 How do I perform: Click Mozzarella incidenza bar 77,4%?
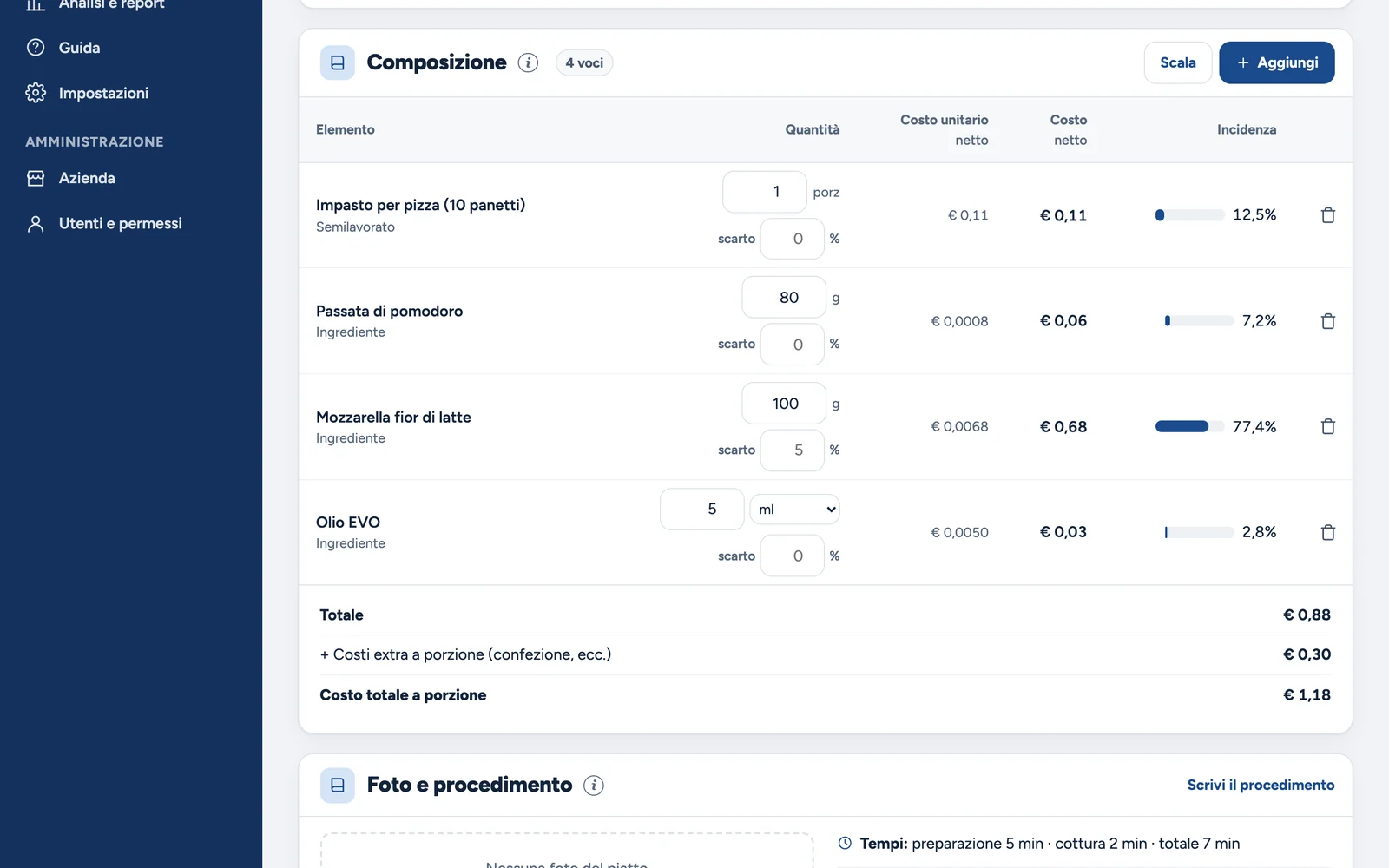coord(1190,426)
